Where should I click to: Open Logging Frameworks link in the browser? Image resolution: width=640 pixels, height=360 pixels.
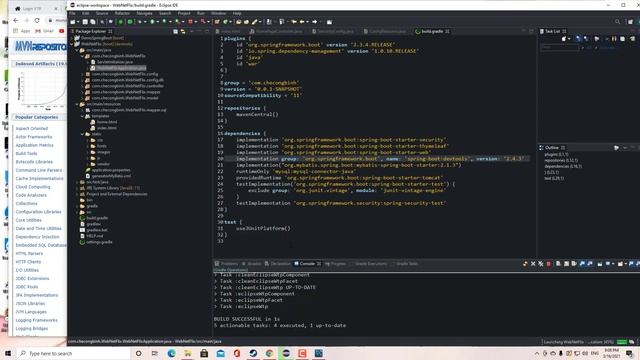[x=37, y=320]
